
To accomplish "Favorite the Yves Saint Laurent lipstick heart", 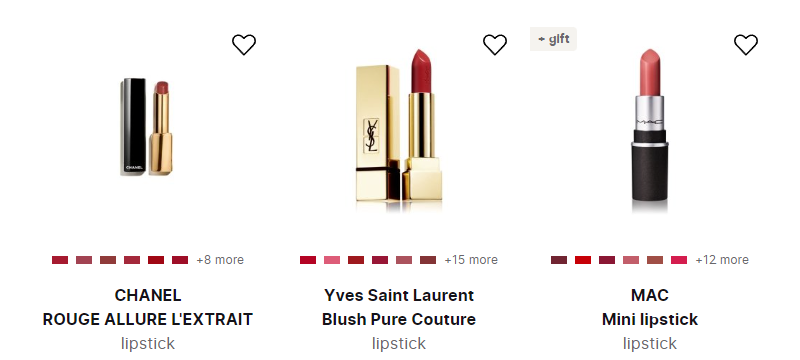I will coord(495,44).
